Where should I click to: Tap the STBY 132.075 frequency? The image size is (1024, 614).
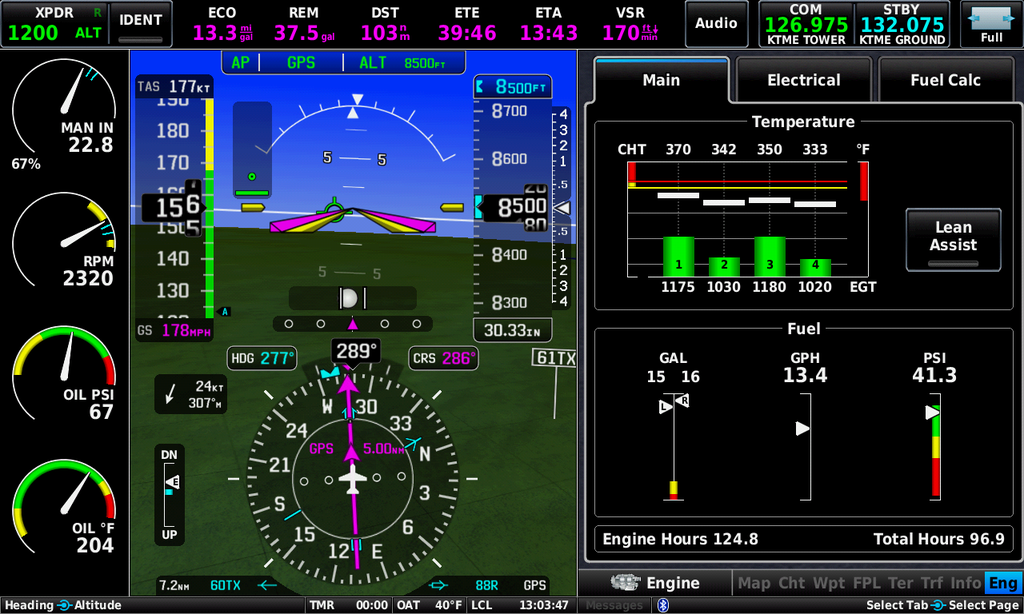[x=902, y=24]
